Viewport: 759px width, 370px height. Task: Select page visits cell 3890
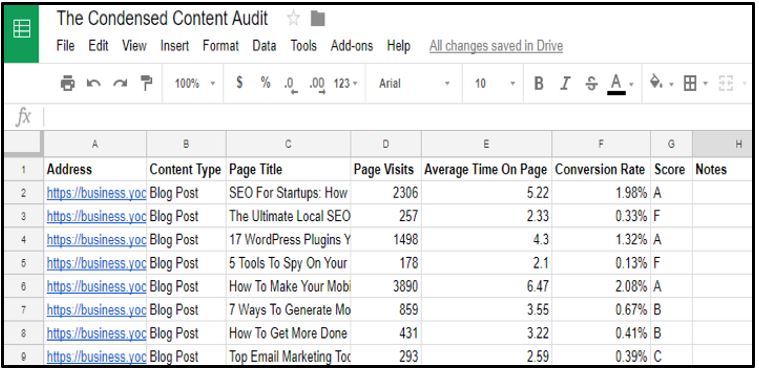(386, 286)
